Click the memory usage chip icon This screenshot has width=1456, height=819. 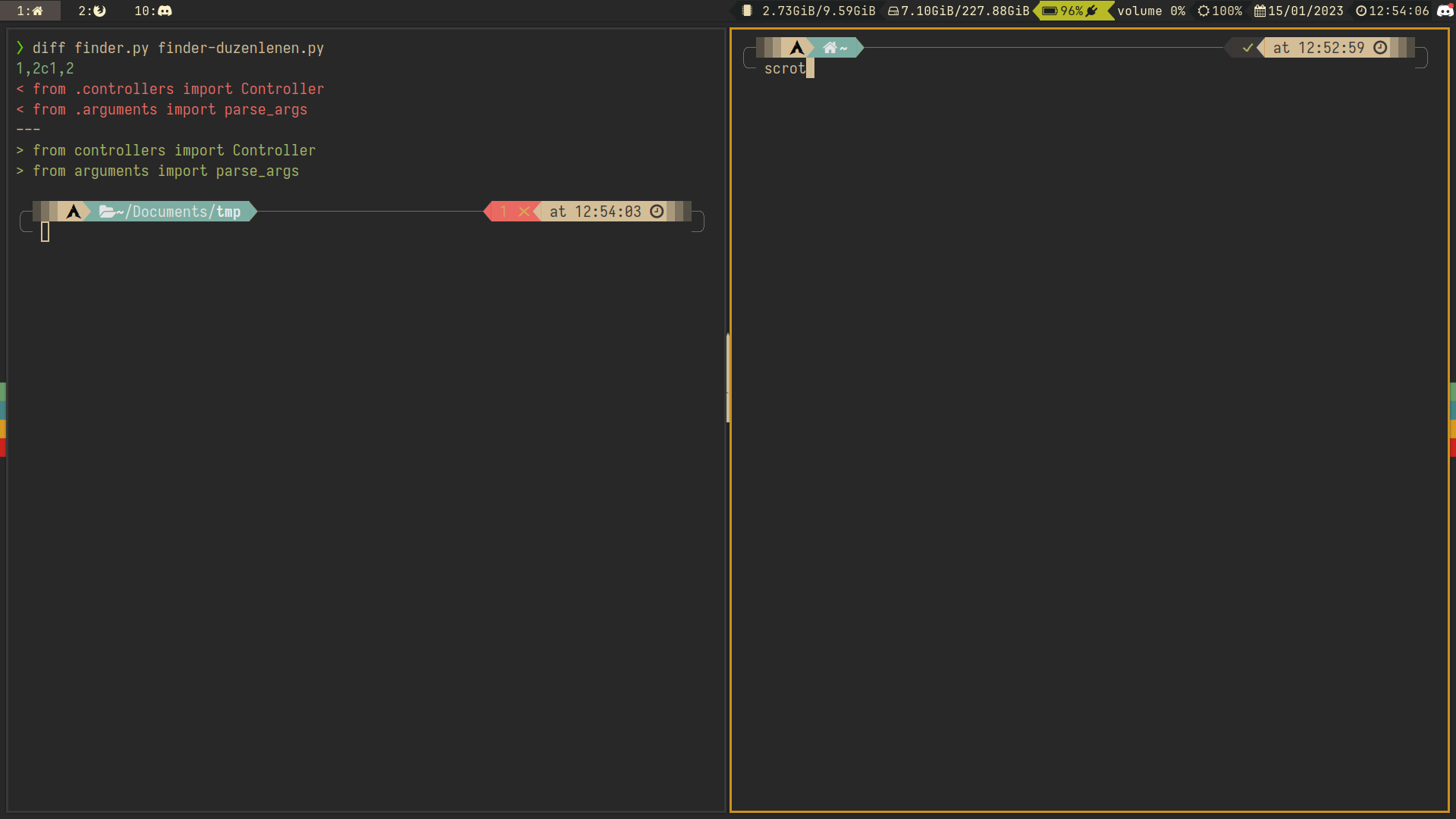[x=747, y=11]
